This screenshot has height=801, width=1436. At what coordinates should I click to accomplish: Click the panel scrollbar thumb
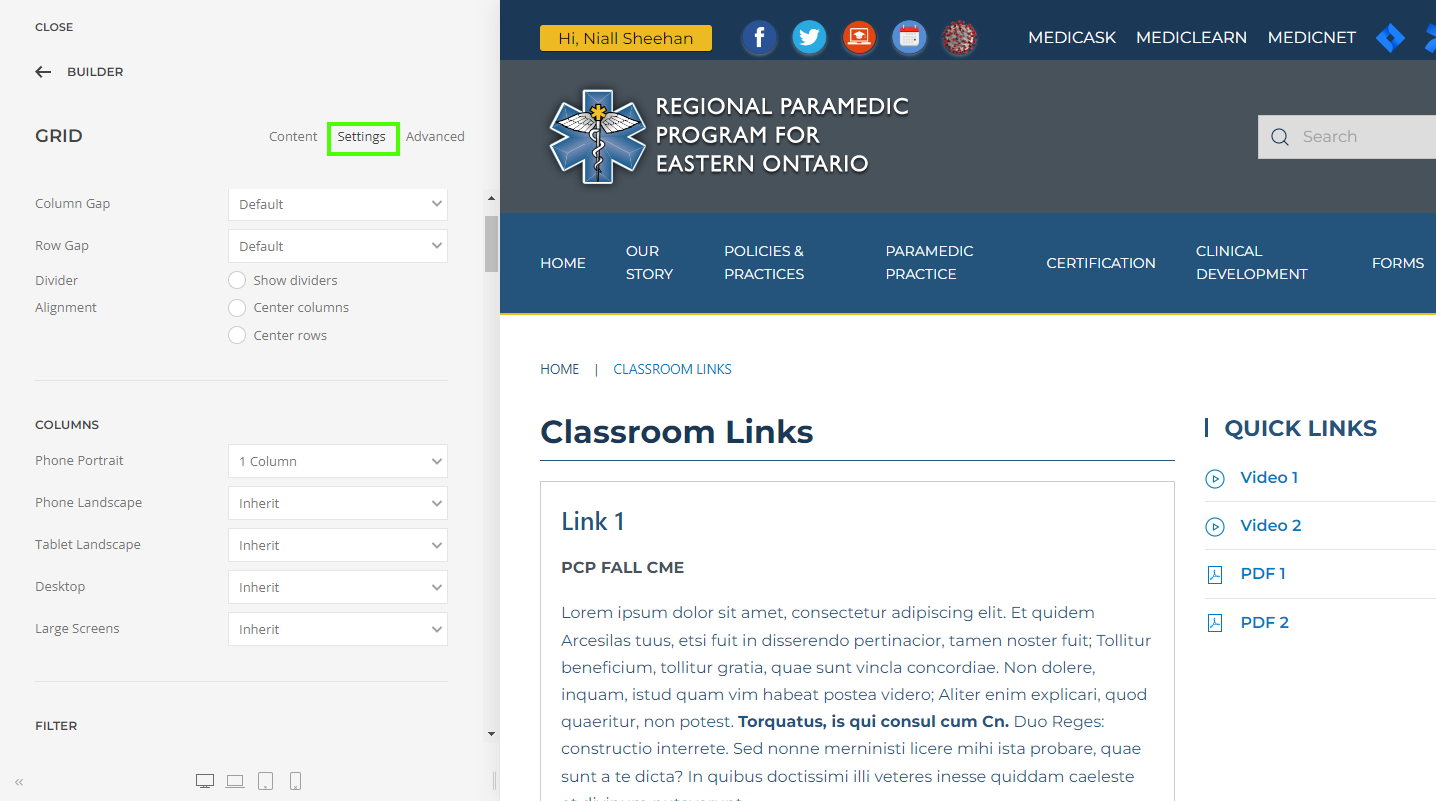[x=491, y=244]
